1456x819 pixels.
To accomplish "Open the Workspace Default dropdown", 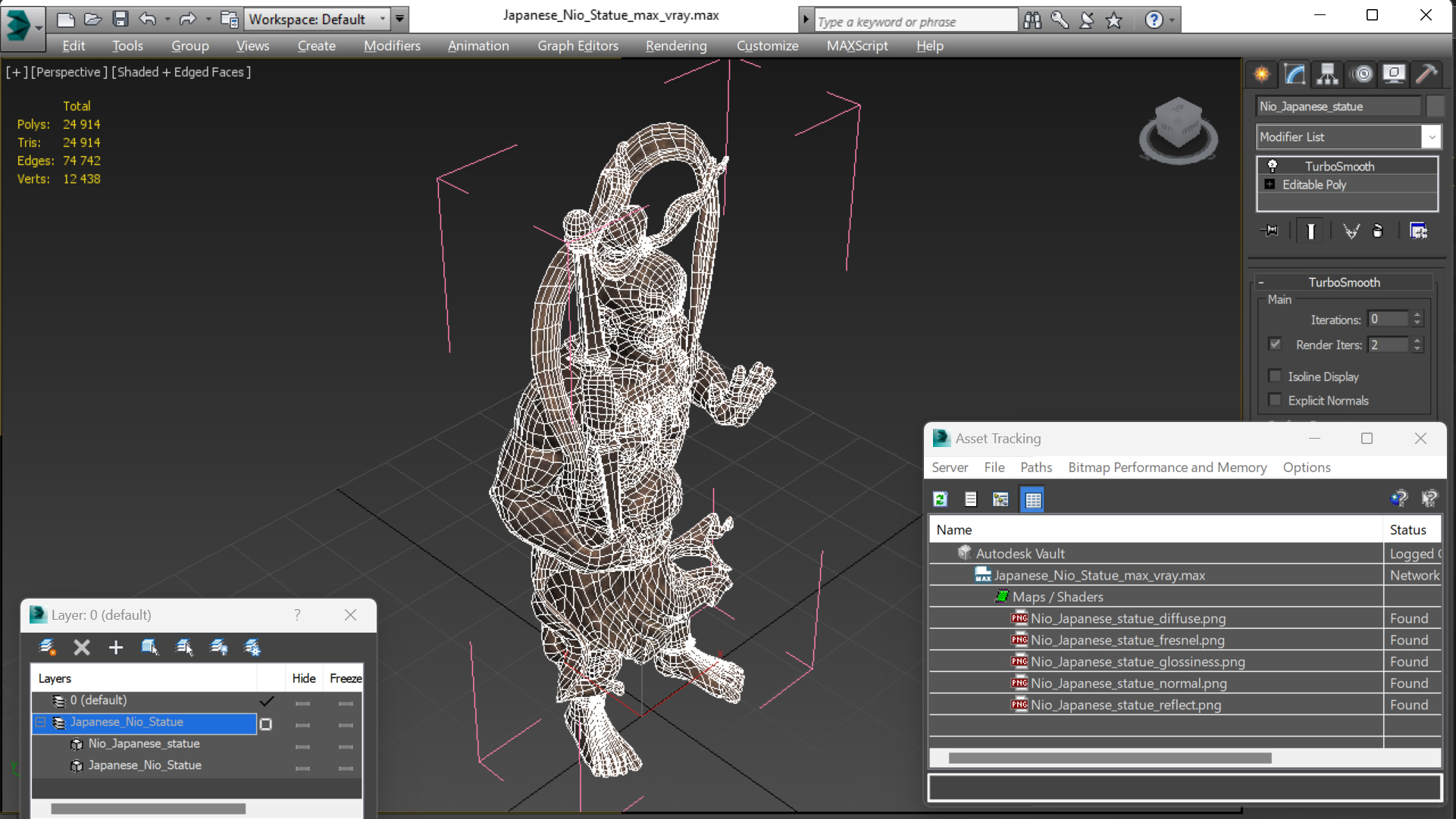I will click(318, 19).
